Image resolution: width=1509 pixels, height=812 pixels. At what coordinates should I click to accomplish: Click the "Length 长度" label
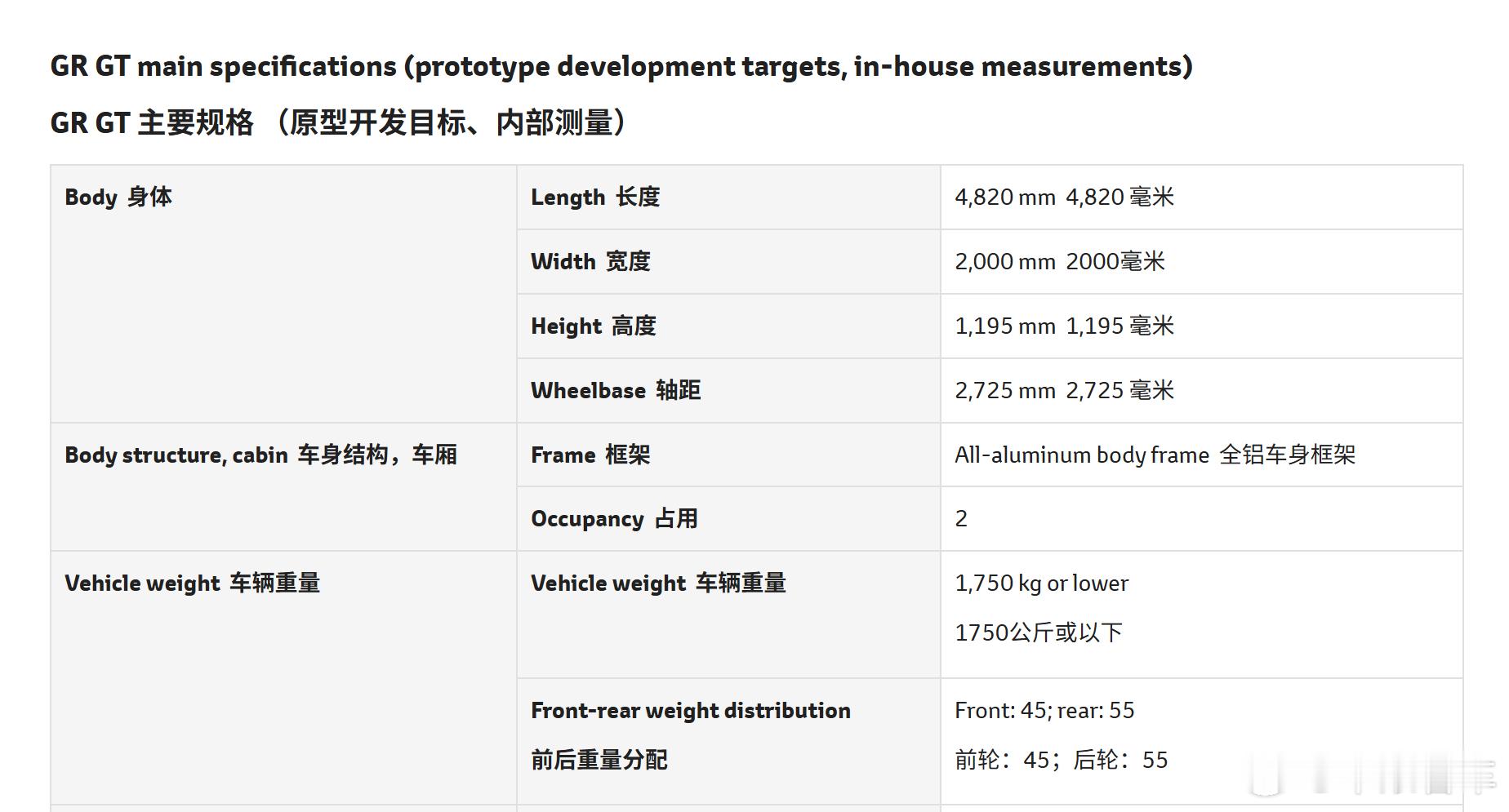pyautogui.click(x=595, y=197)
